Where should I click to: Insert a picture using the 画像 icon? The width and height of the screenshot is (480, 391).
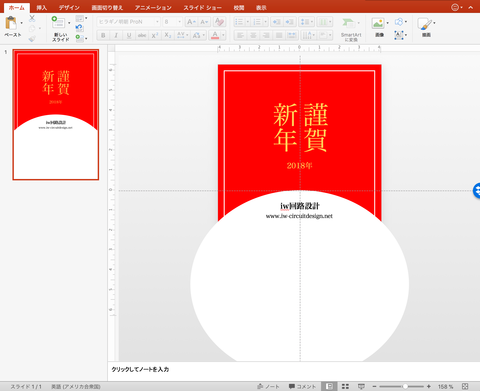pos(378,23)
